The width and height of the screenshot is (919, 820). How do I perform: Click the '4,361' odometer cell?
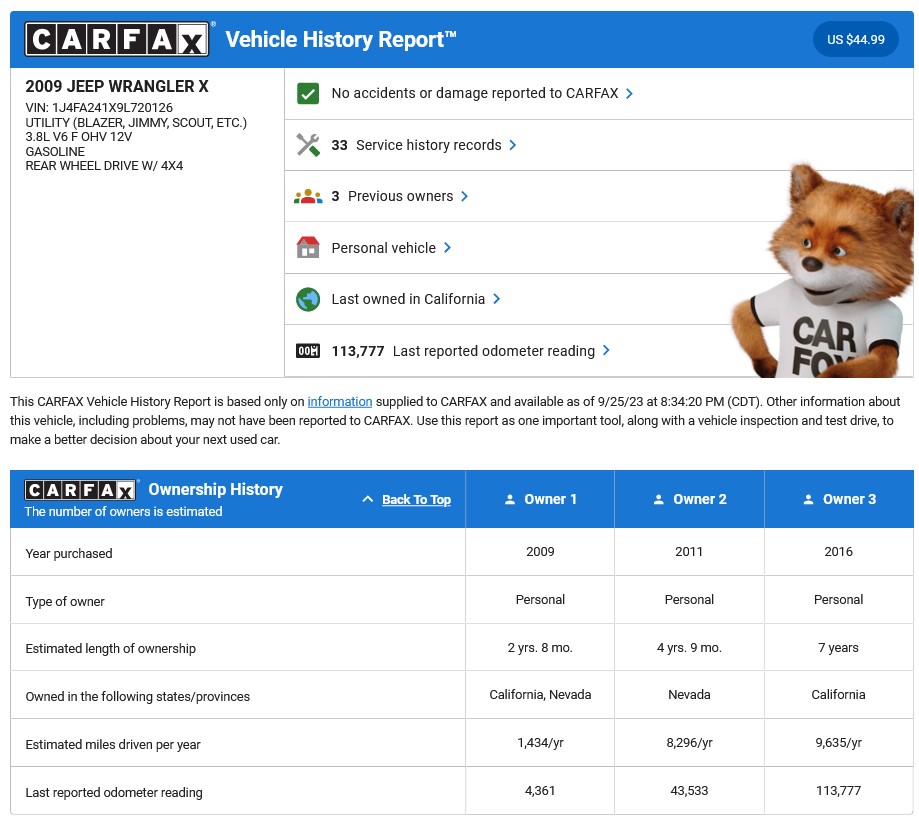coord(540,791)
